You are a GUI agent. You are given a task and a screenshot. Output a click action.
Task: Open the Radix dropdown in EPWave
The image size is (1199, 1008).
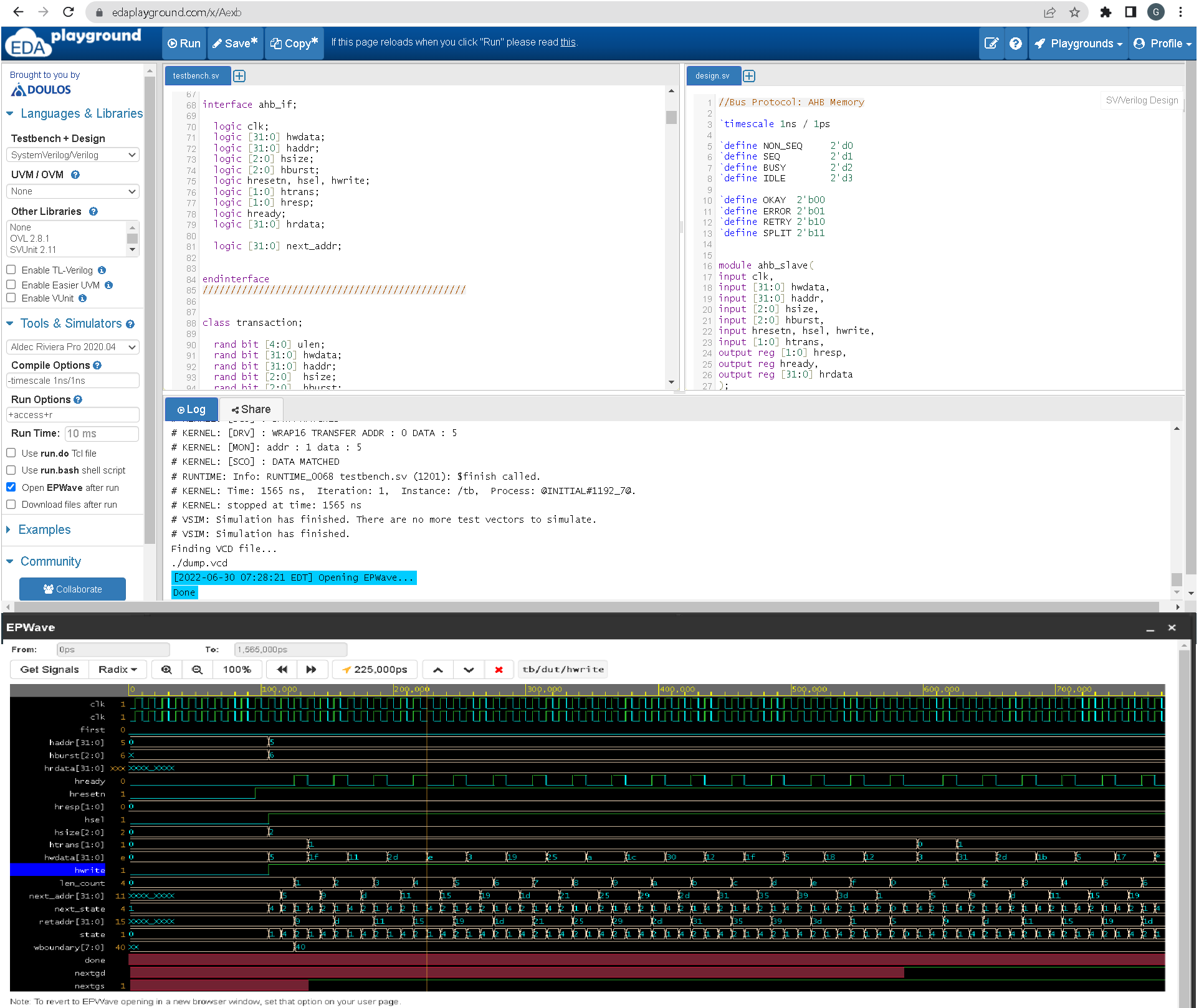[117, 669]
